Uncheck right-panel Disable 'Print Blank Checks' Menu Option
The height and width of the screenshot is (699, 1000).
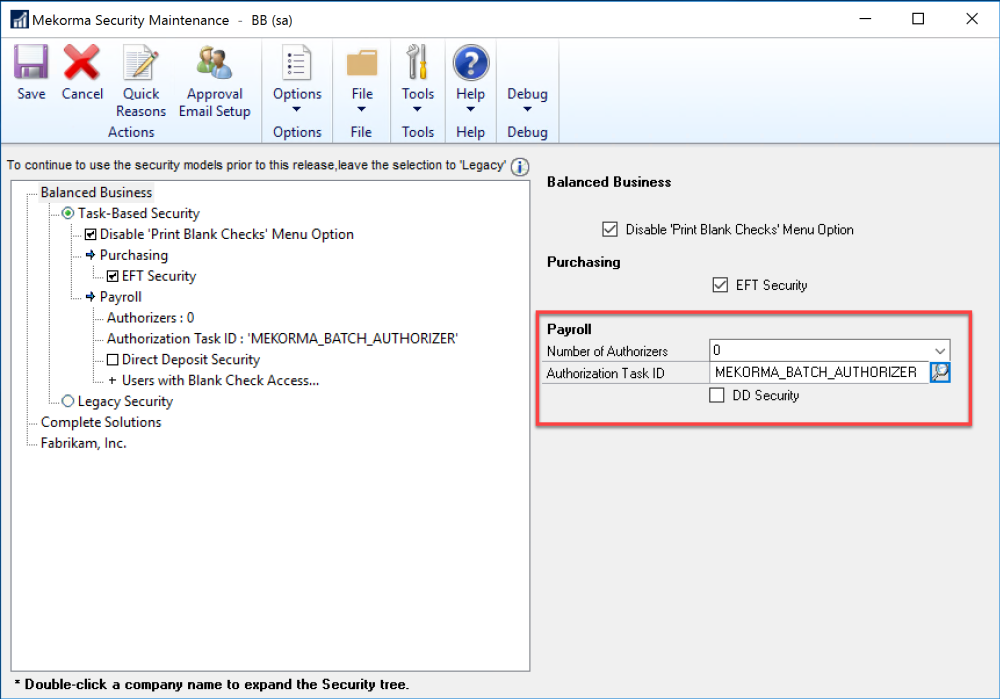[610, 229]
